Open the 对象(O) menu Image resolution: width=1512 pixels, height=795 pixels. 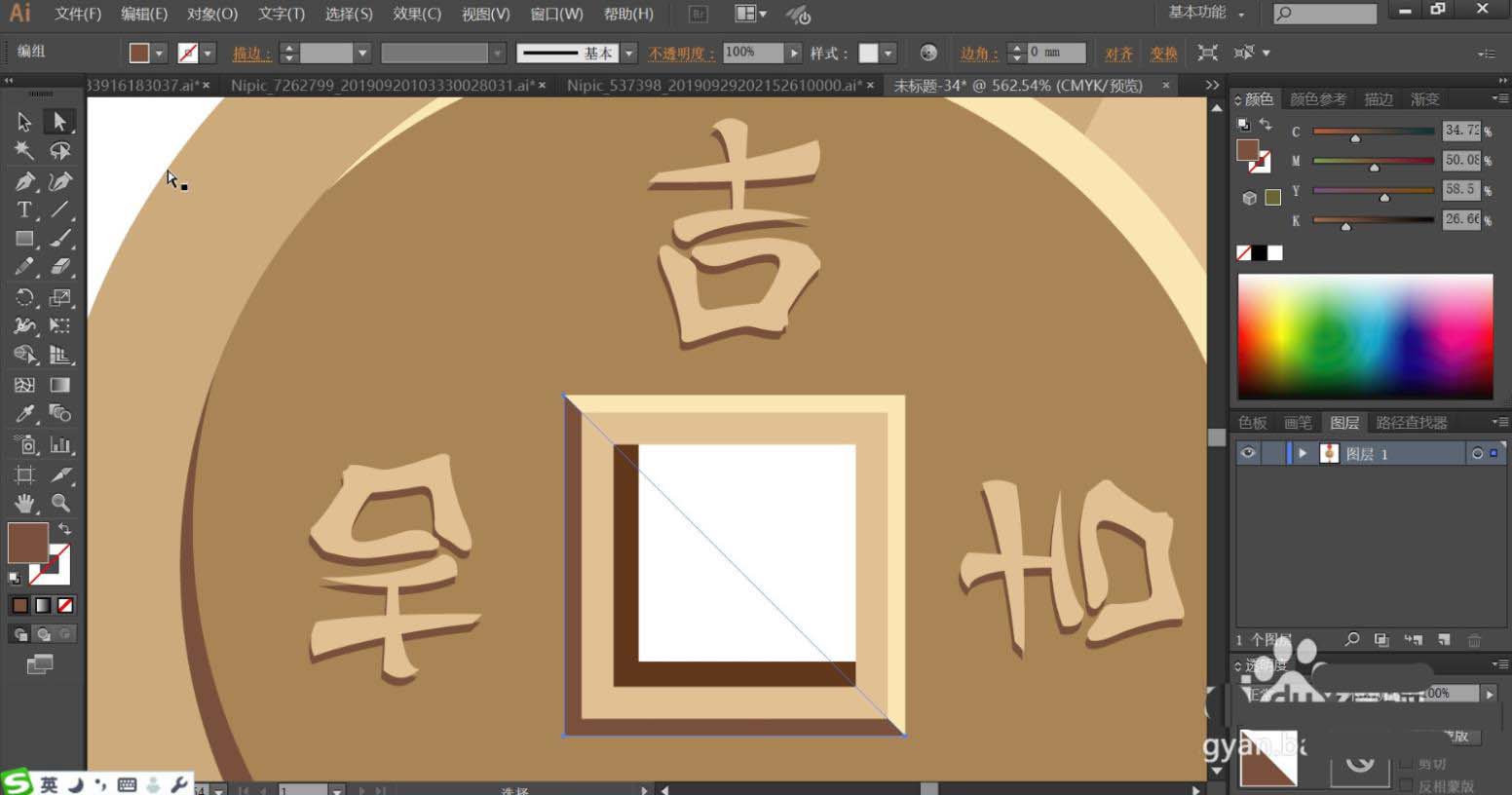coord(212,14)
